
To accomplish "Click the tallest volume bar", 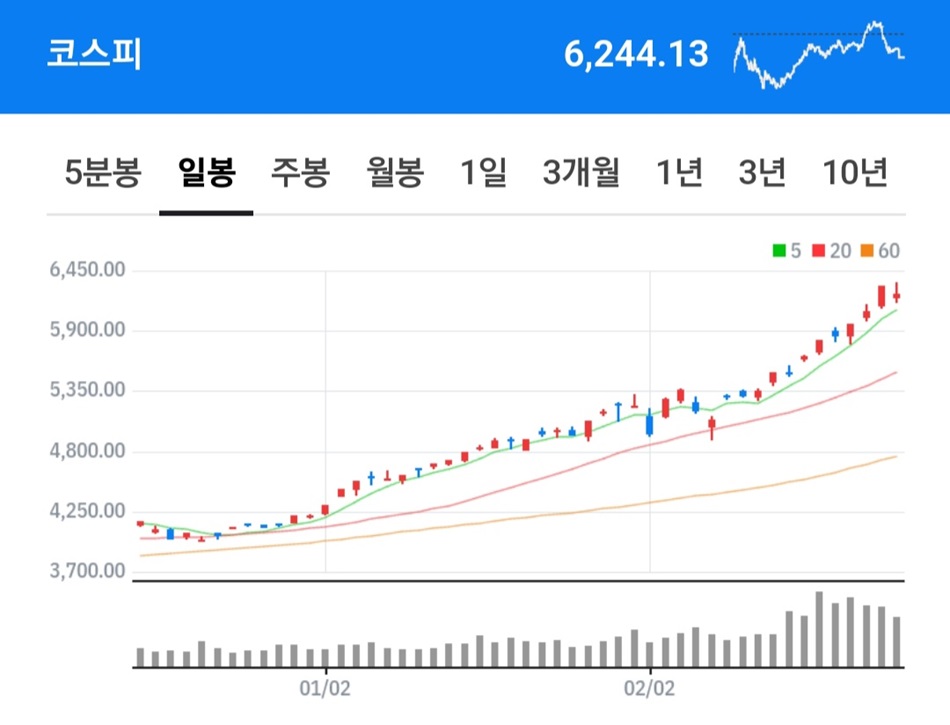I will pyautogui.click(x=819, y=629).
